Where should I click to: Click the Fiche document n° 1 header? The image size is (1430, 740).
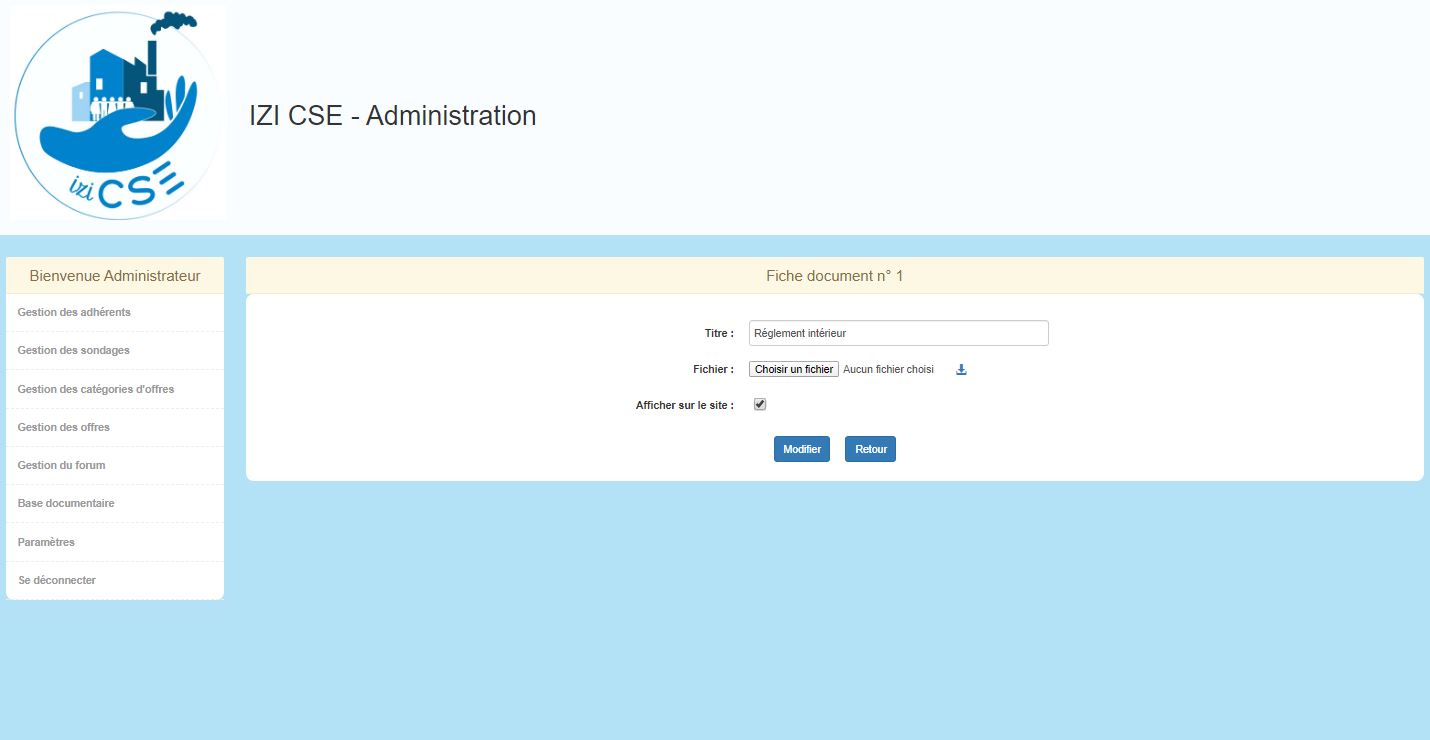pos(834,276)
